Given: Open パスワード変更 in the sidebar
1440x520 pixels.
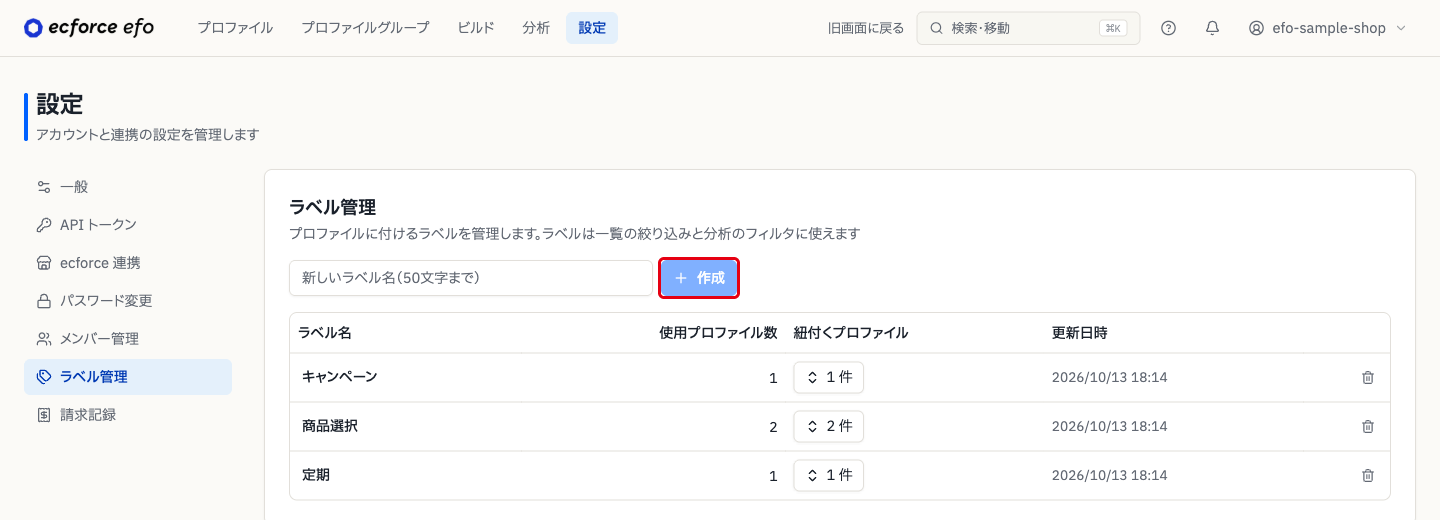Looking at the screenshot, I should tap(128, 301).
